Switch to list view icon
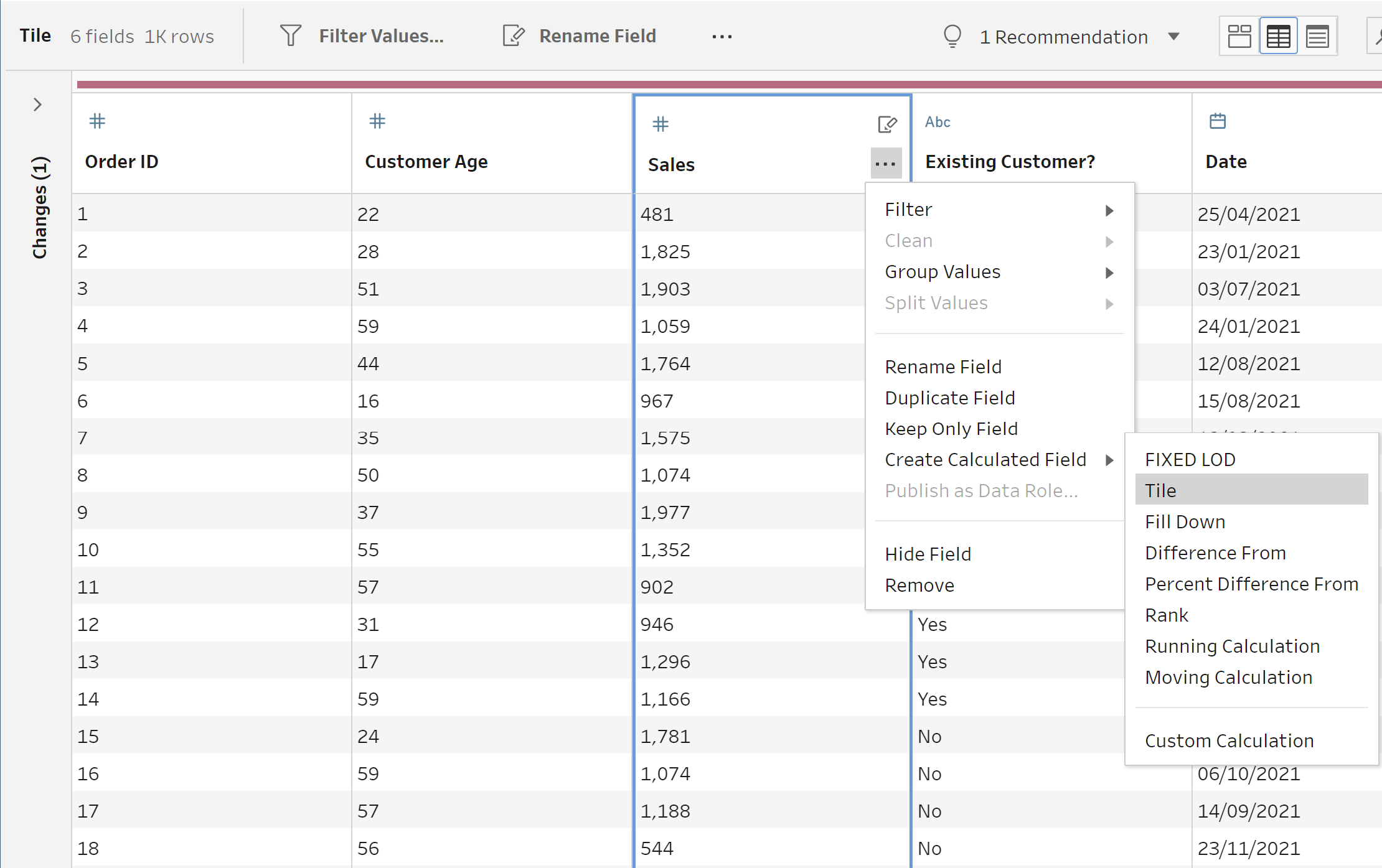This screenshot has width=1382, height=868. pyautogui.click(x=1317, y=36)
